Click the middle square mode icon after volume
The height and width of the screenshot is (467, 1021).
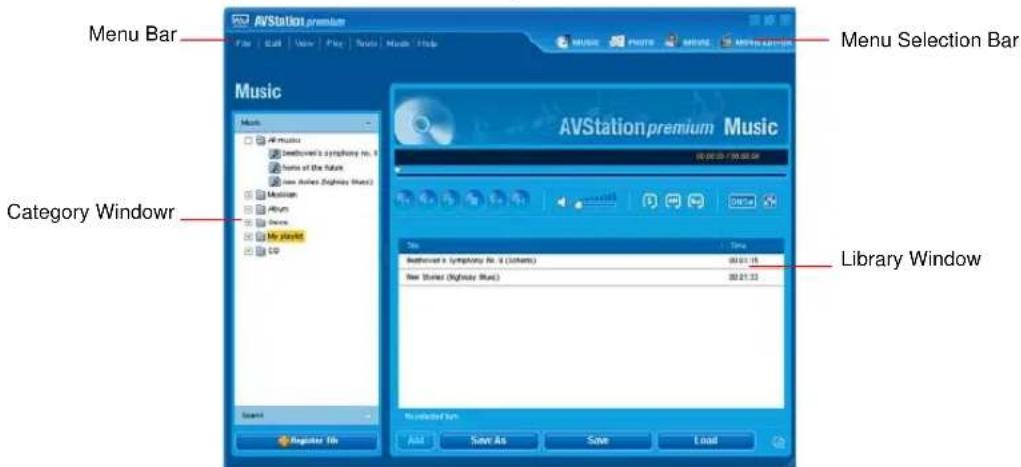[x=672, y=201]
